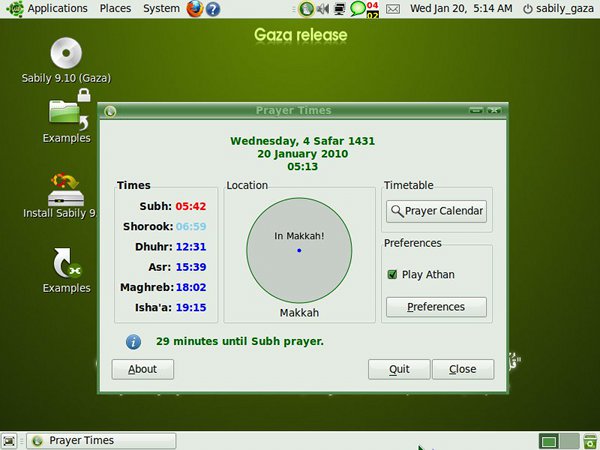Click the volume speaker icon
The width and height of the screenshot is (600, 450).
(323, 9)
